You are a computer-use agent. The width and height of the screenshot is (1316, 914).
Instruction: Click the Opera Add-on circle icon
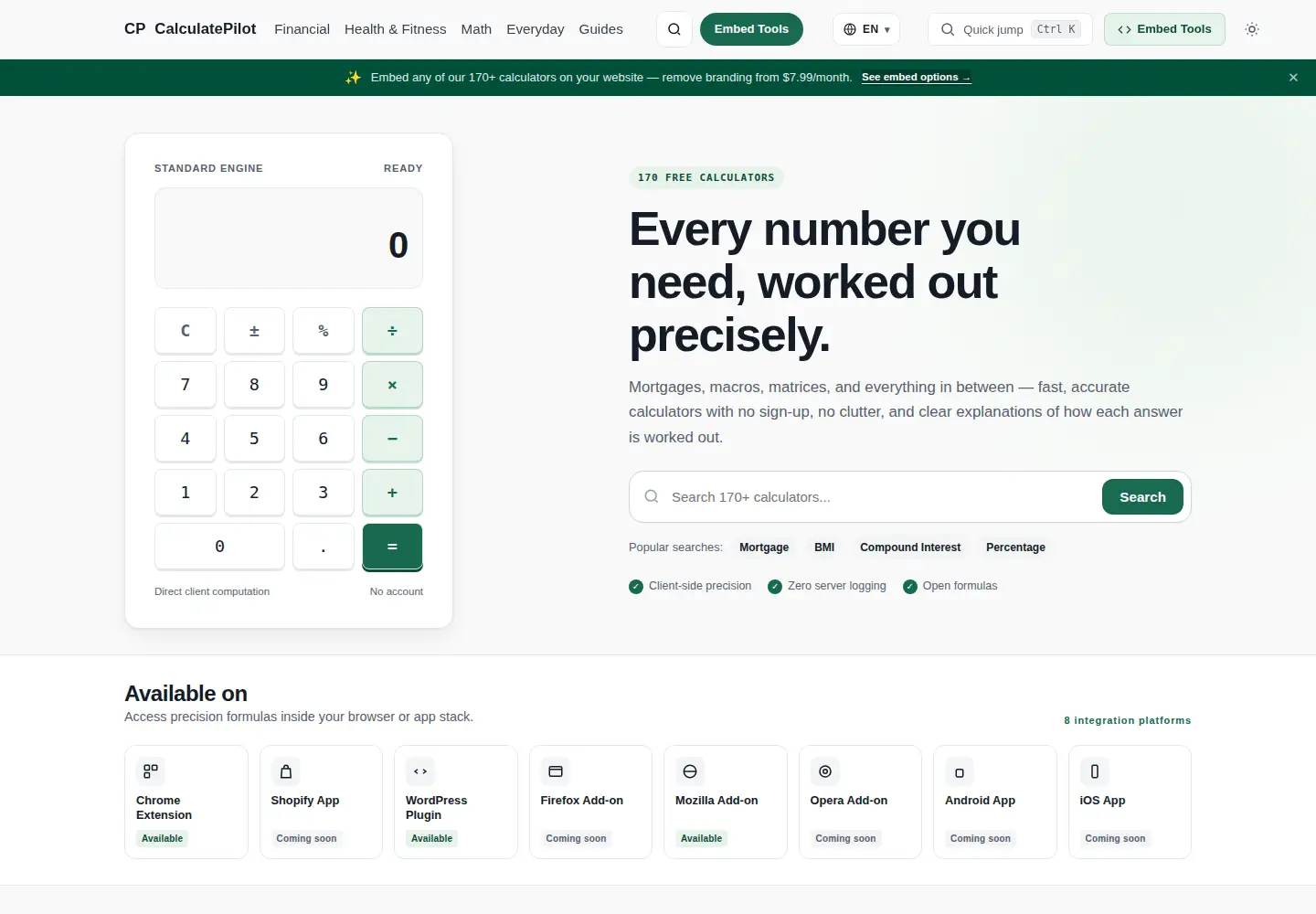[825, 771]
